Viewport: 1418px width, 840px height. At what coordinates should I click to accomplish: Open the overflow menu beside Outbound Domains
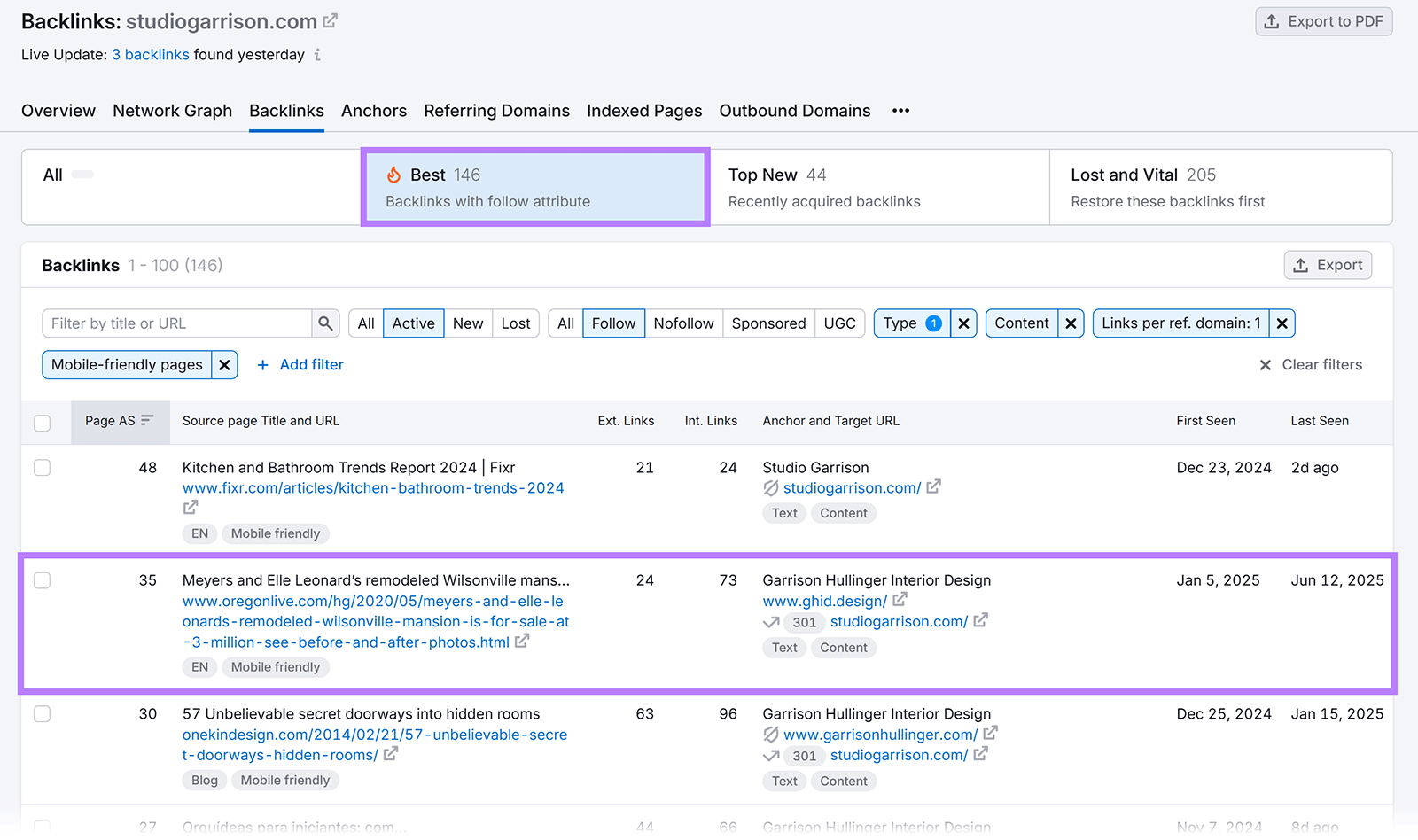[900, 110]
